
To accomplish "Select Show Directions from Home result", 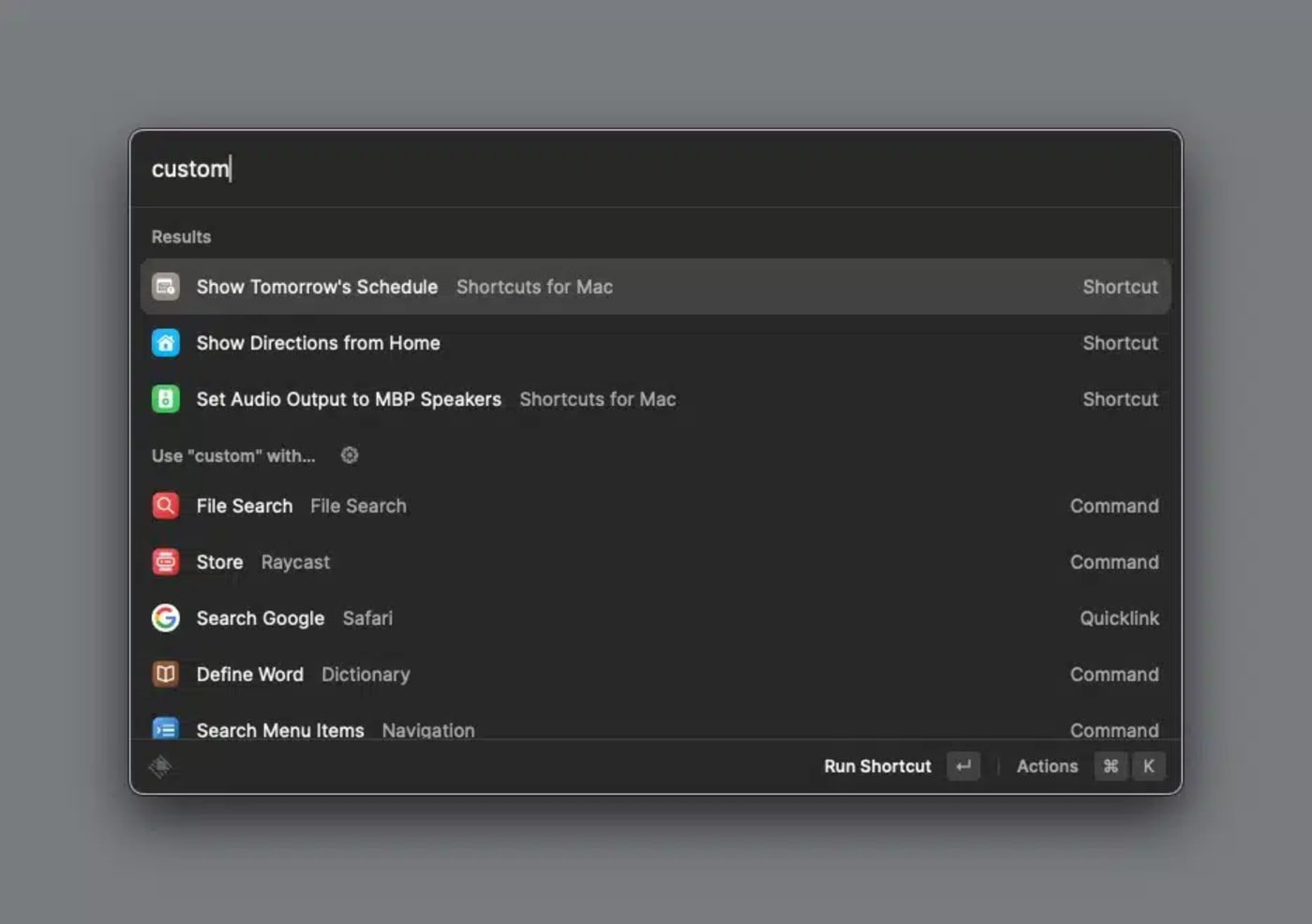I will pyautogui.click(x=656, y=343).
